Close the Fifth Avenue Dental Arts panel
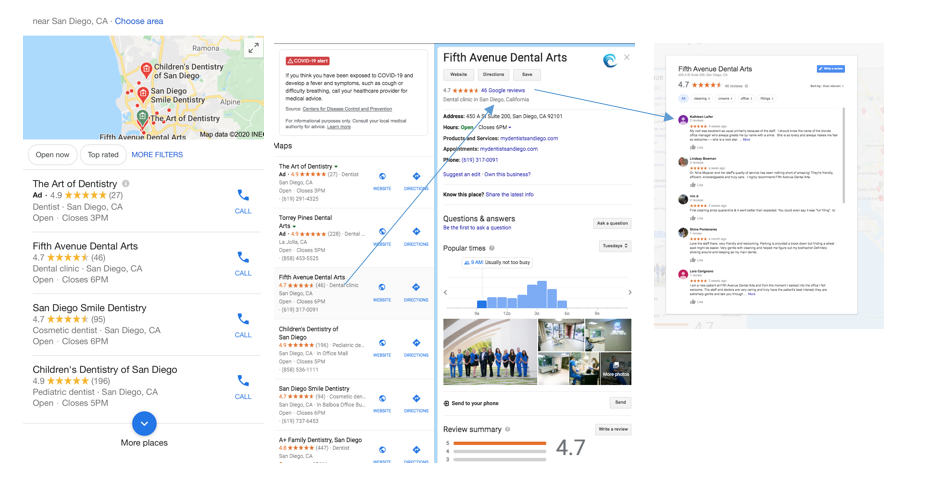The width and height of the screenshot is (930, 501). tap(627, 58)
